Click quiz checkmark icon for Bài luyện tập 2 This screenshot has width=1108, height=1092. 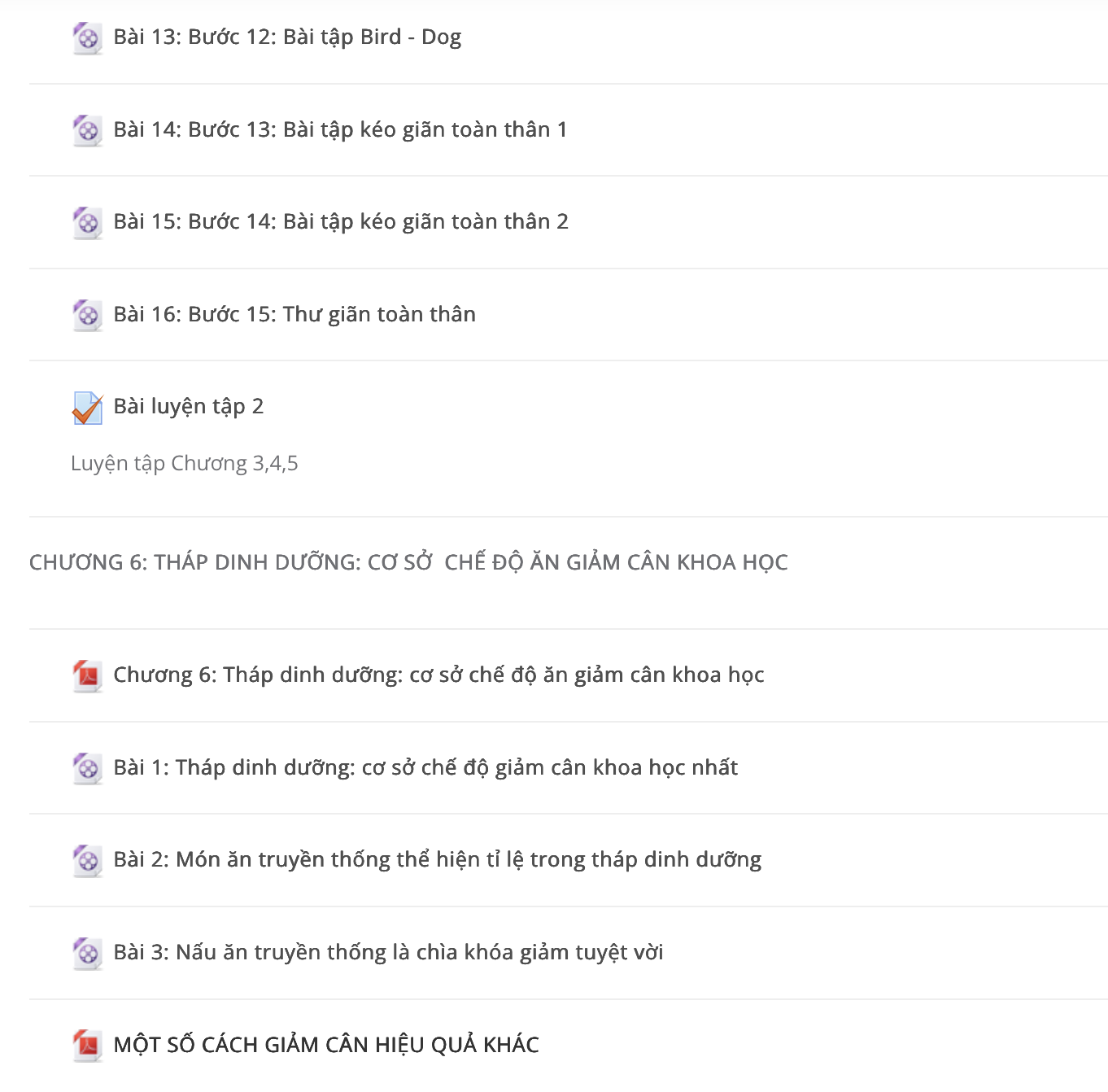(x=87, y=408)
